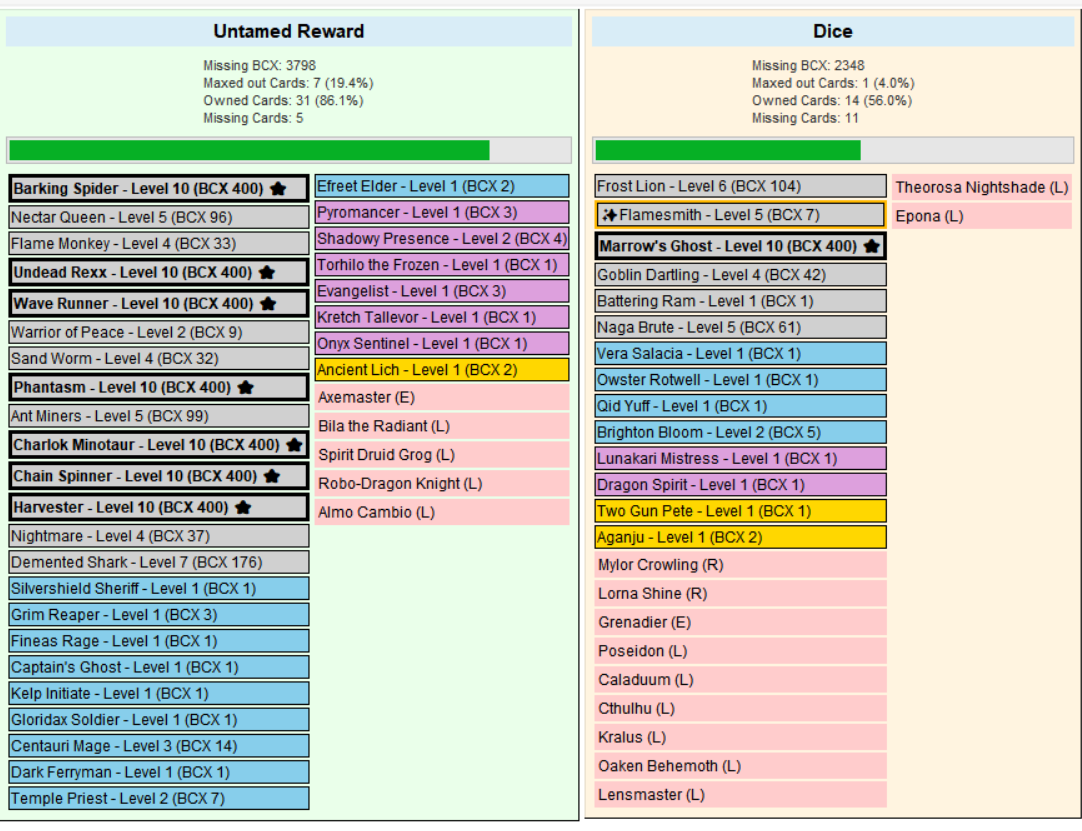The height and width of the screenshot is (831, 1082).
Task: Select Flame Monkey Level 4 row
Action: tap(159, 243)
